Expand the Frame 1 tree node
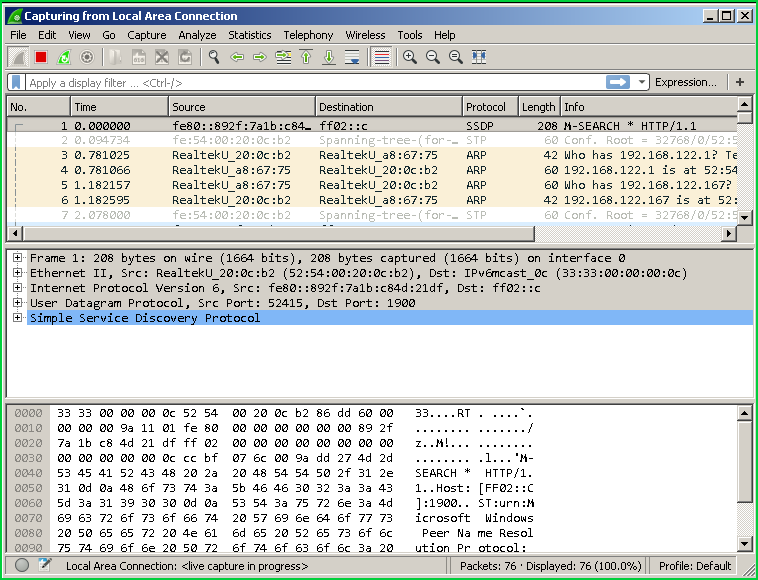The width and height of the screenshot is (758, 580). pos(17,258)
